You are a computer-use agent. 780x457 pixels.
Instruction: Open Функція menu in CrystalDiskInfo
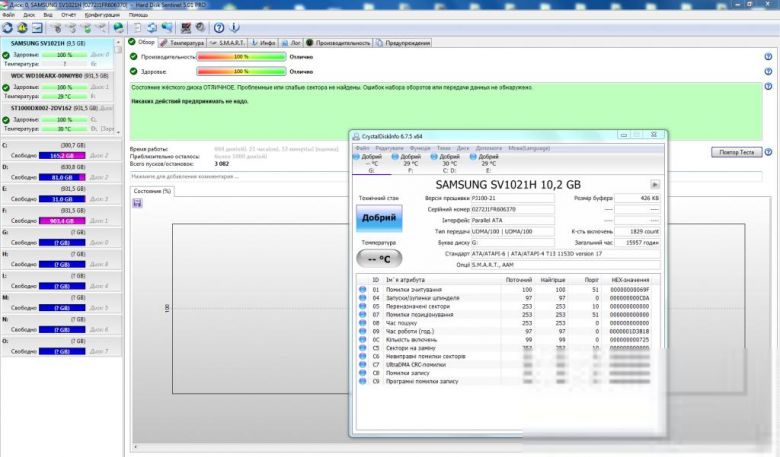(x=420, y=148)
